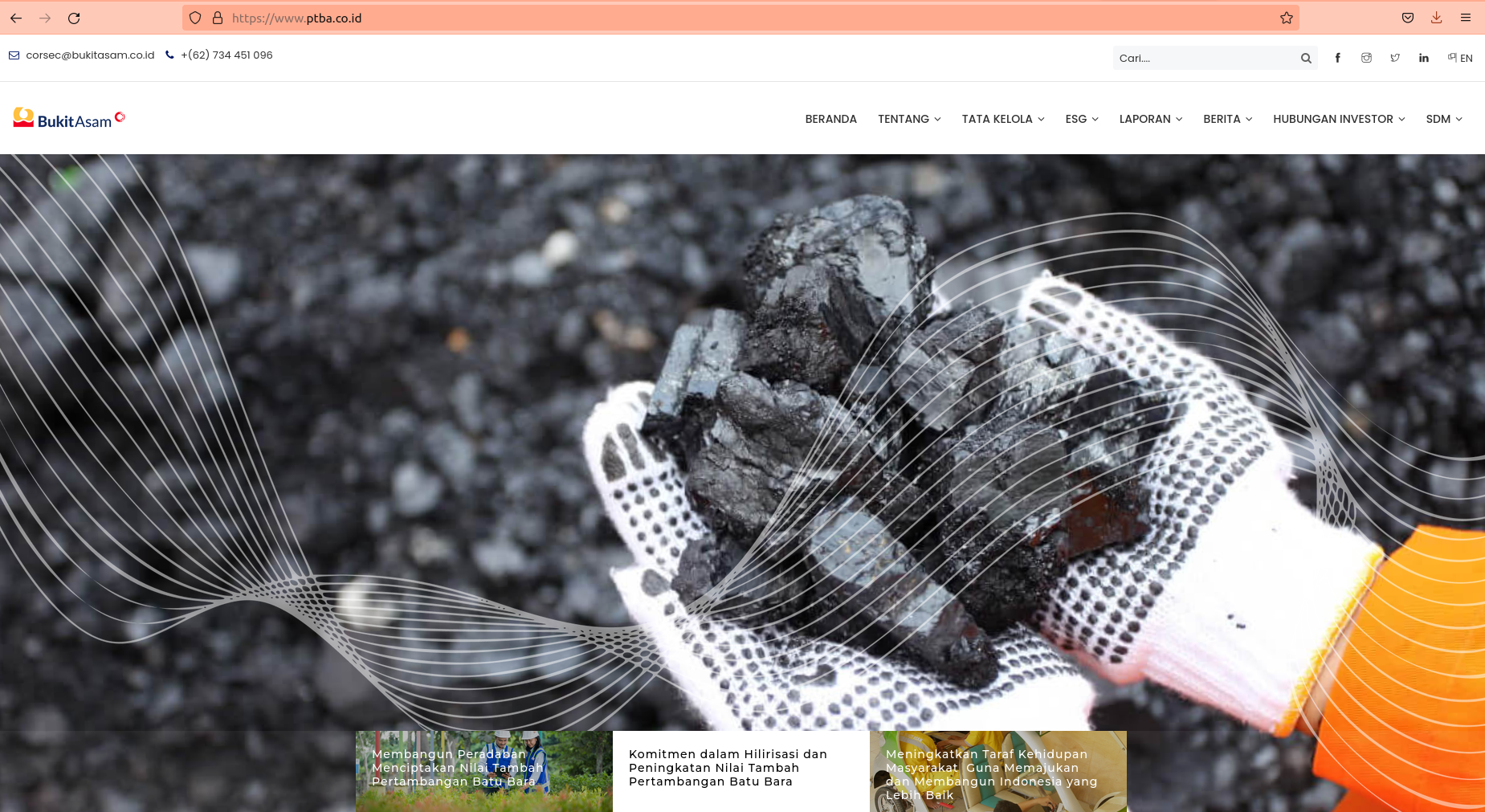Image resolution: width=1485 pixels, height=812 pixels.
Task: Expand the LAPORAN menu
Action: (x=1151, y=119)
